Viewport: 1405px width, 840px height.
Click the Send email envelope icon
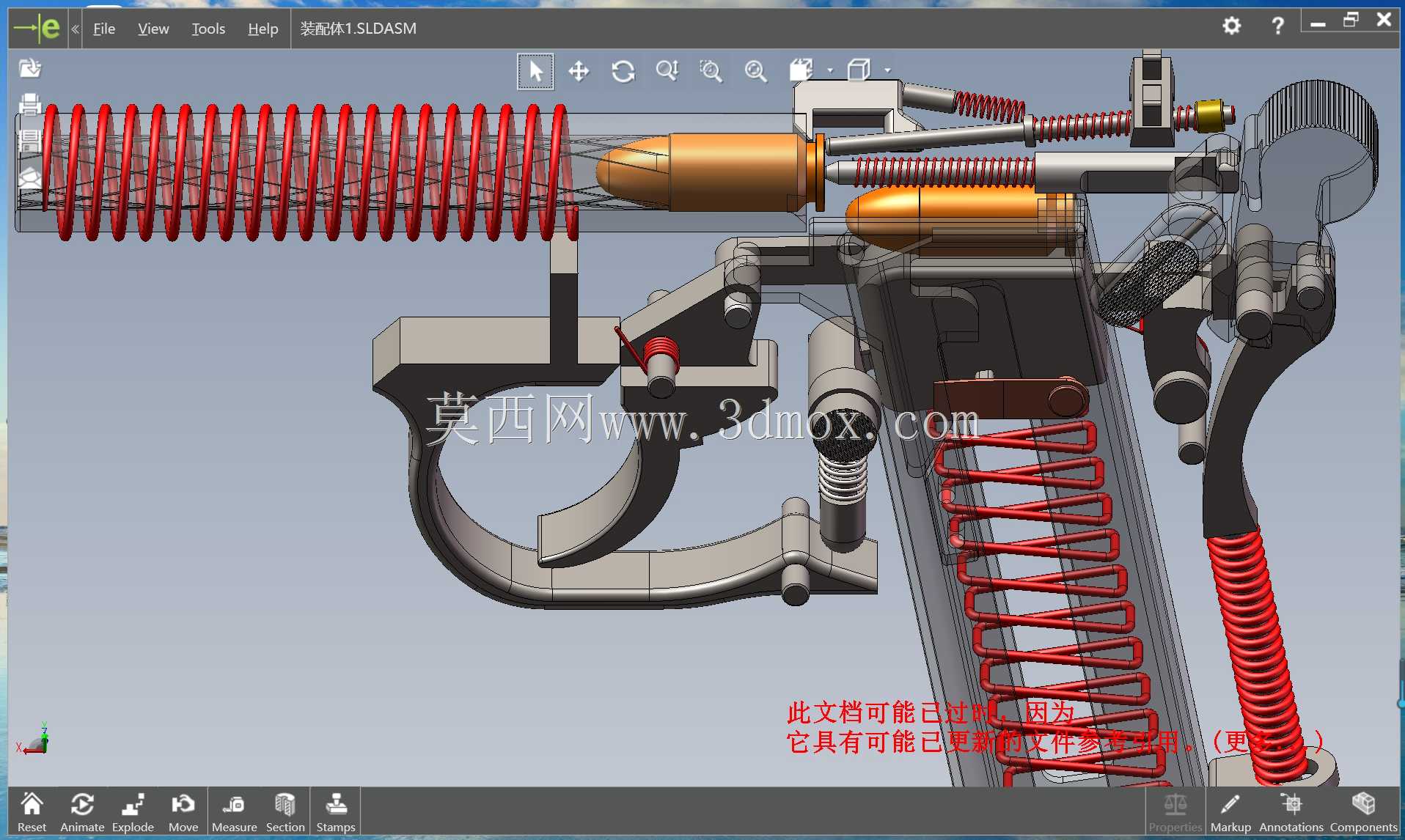(30, 177)
